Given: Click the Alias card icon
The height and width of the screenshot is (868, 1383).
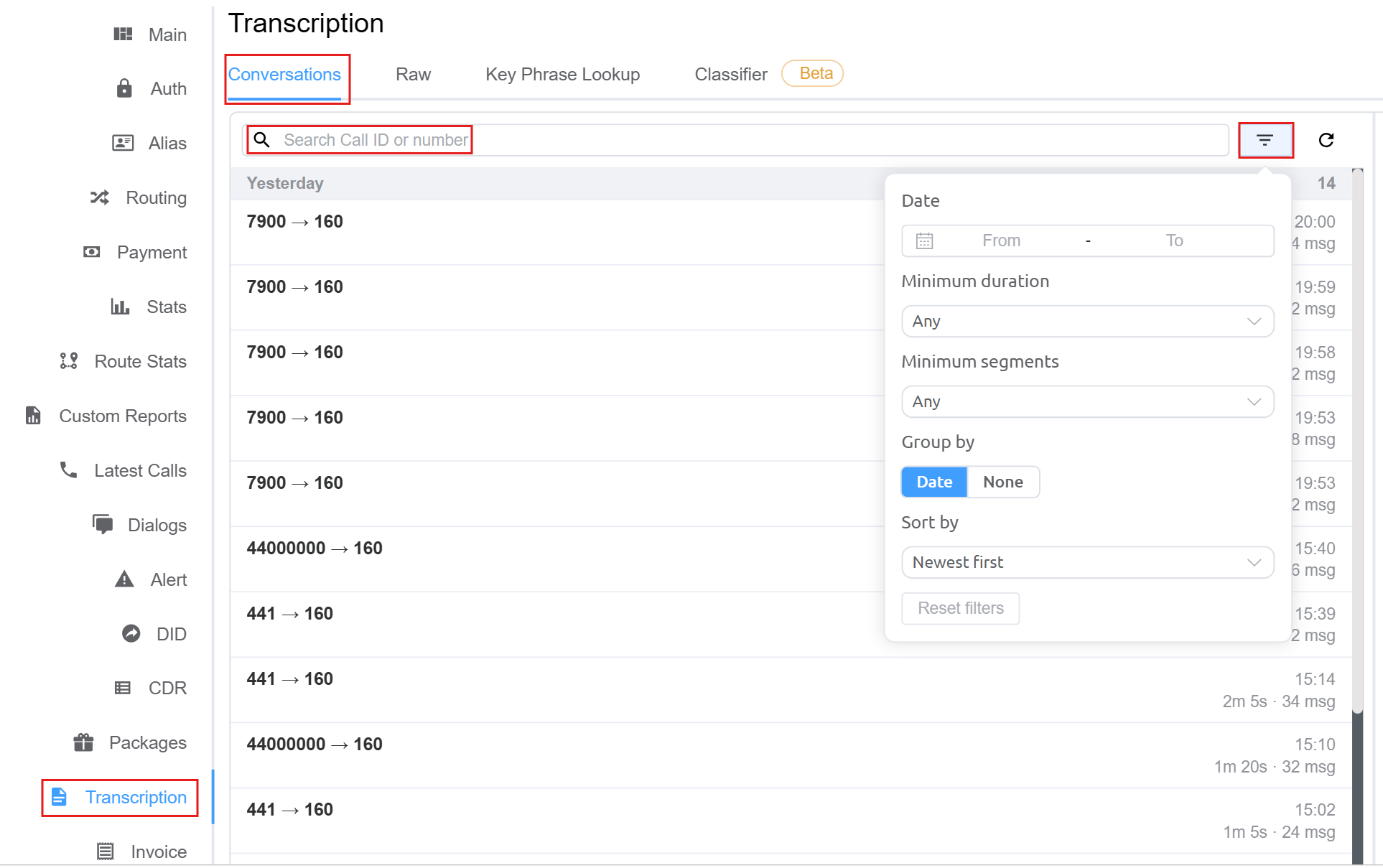Looking at the screenshot, I should click(123, 143).
